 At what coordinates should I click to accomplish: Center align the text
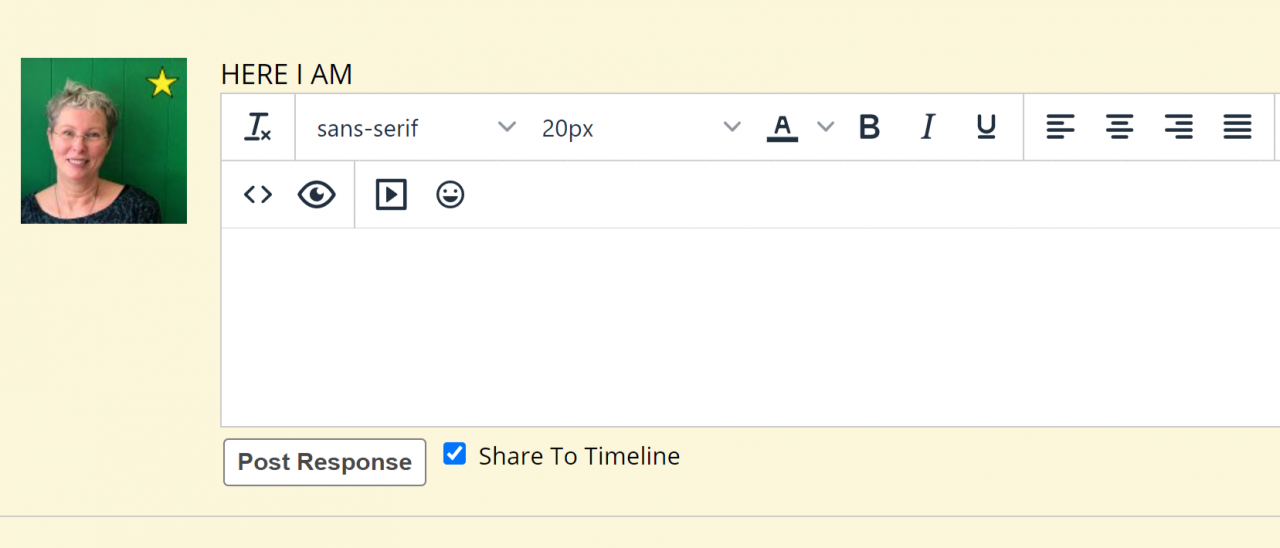(x=1119, y=127)
